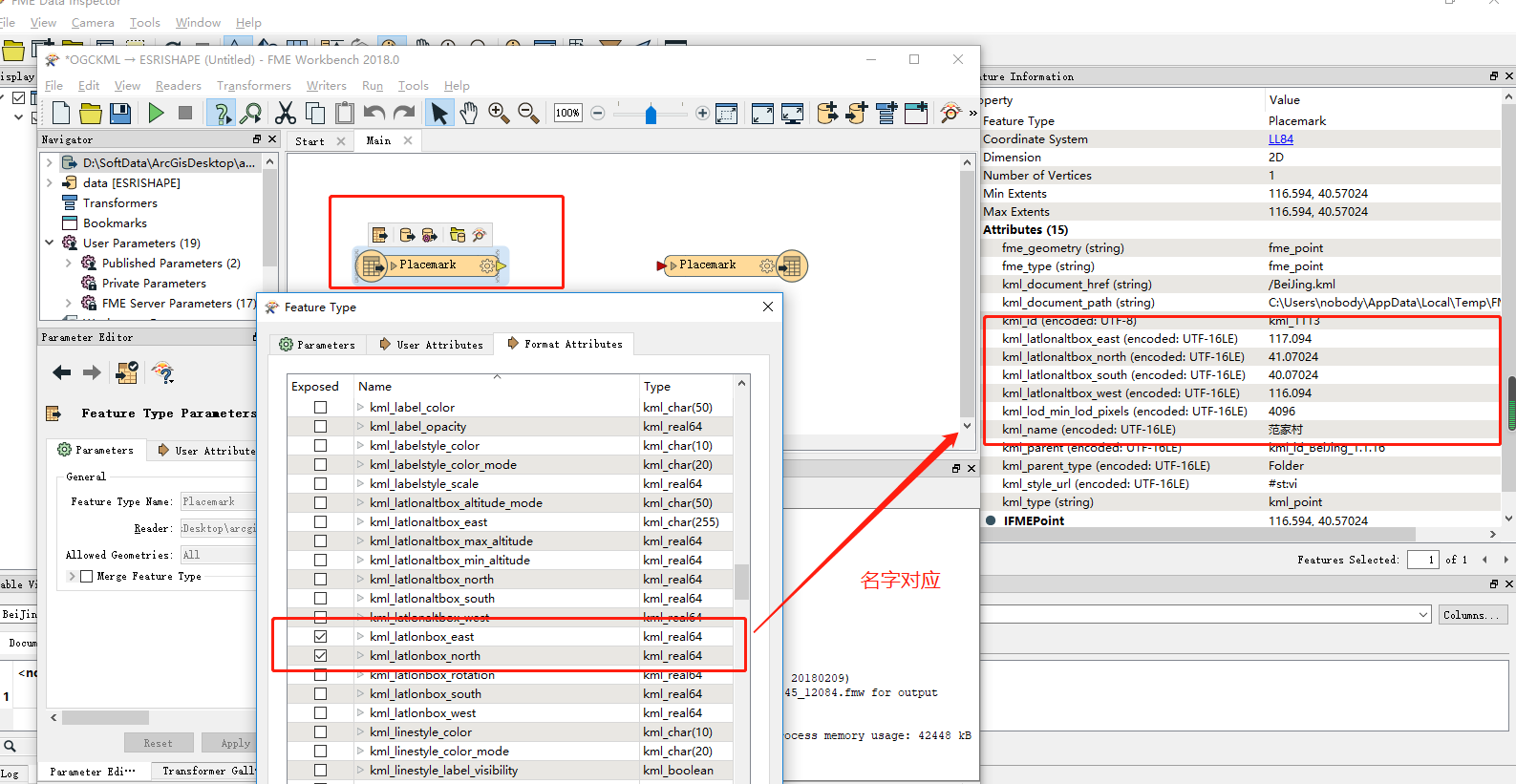Viewport: 1516px width, 784px height.
Task: Create a new workspace with the blank page icon
Action: click(x=61, y=113)
